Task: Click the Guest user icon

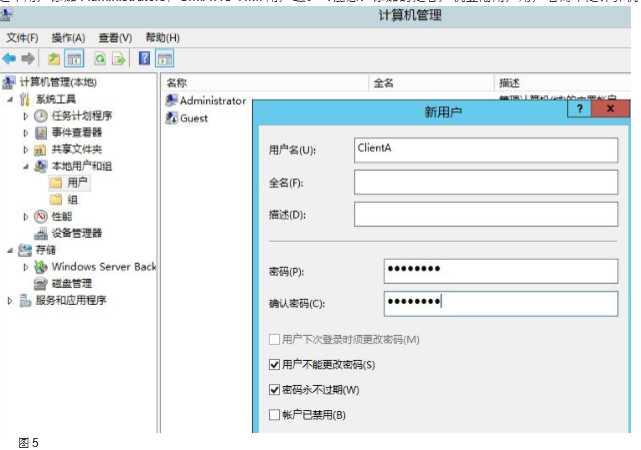Action: point(171,118)
